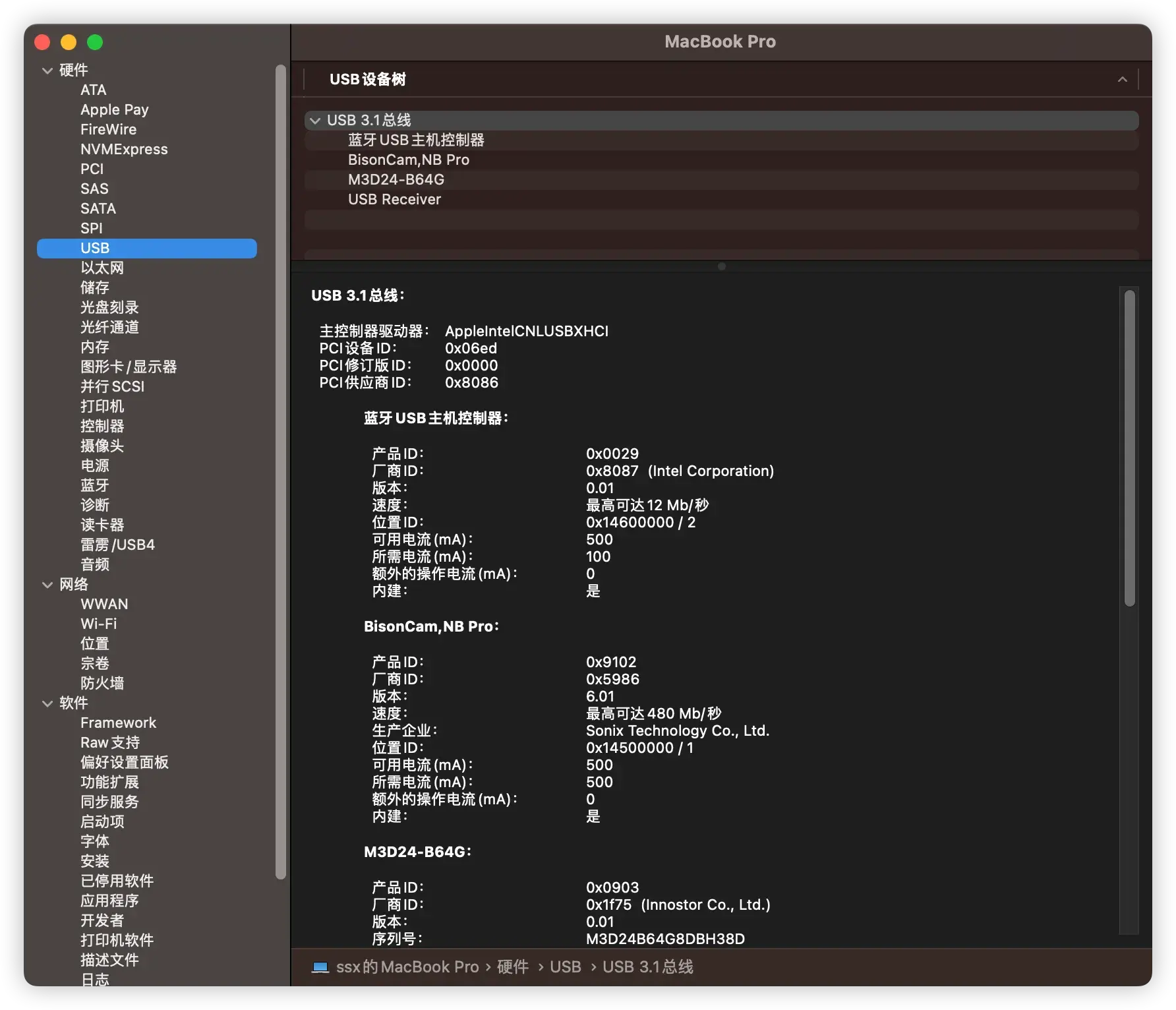The height and width of the screenshot is (1010, 1176).
Task: Open 图形卡/显示器 in the sidebar
Action: [x=129, y=367]
